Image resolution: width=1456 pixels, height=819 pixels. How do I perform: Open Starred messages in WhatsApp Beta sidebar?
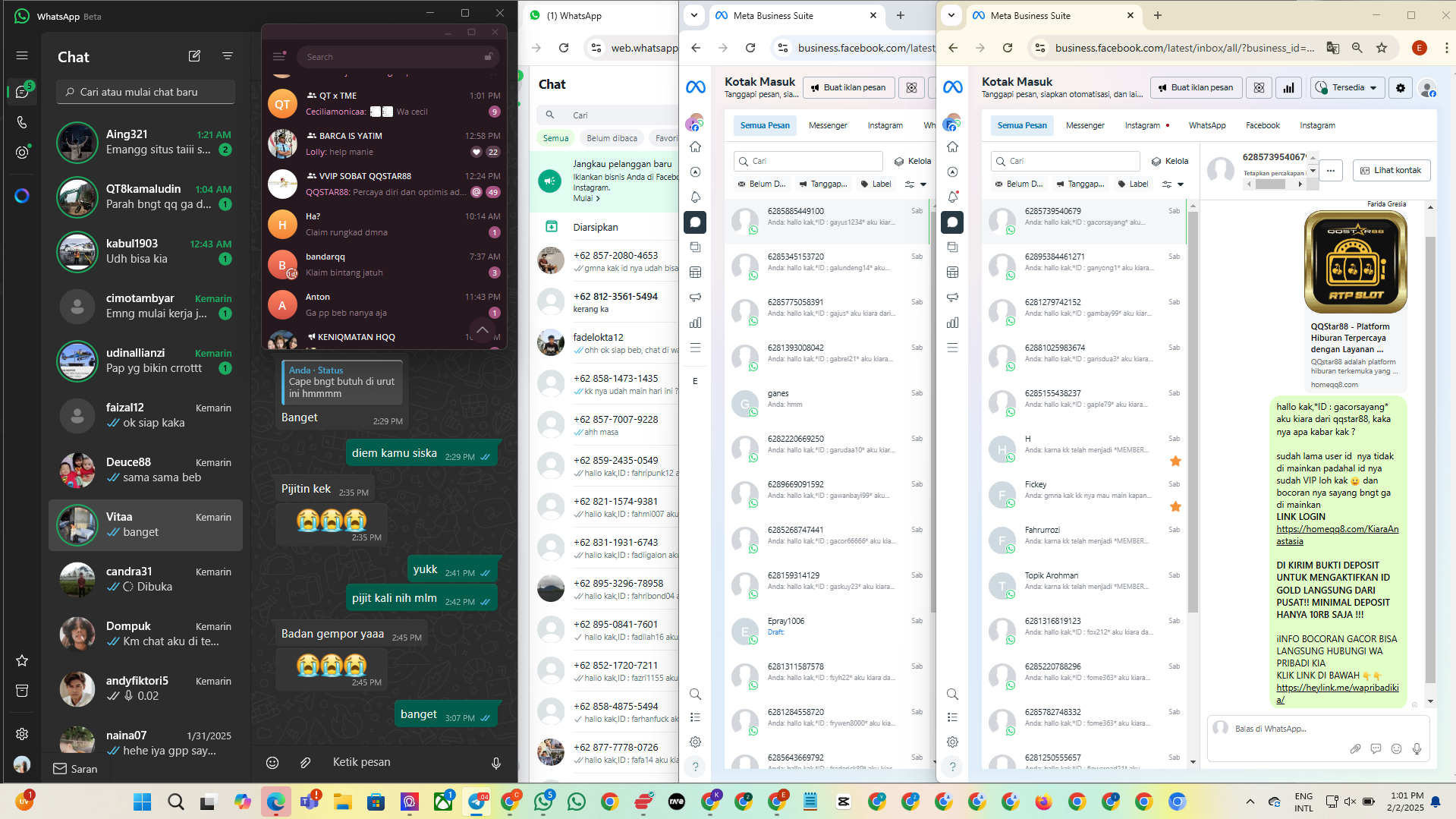click(x=22, y=660)
